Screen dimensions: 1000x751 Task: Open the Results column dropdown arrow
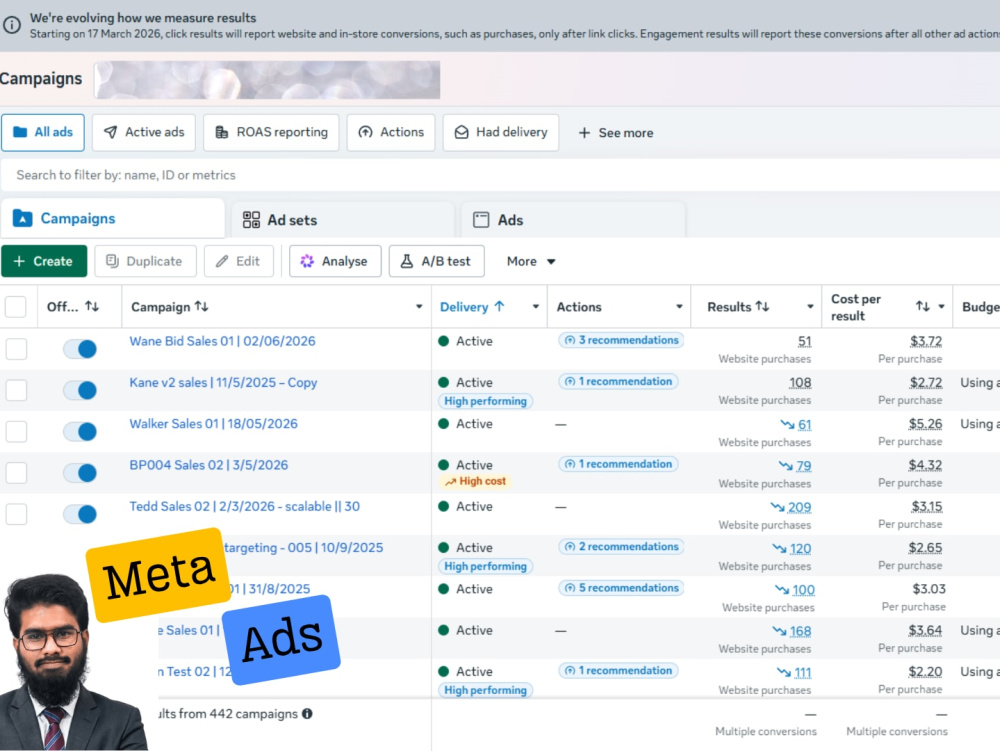coord(810,307)
